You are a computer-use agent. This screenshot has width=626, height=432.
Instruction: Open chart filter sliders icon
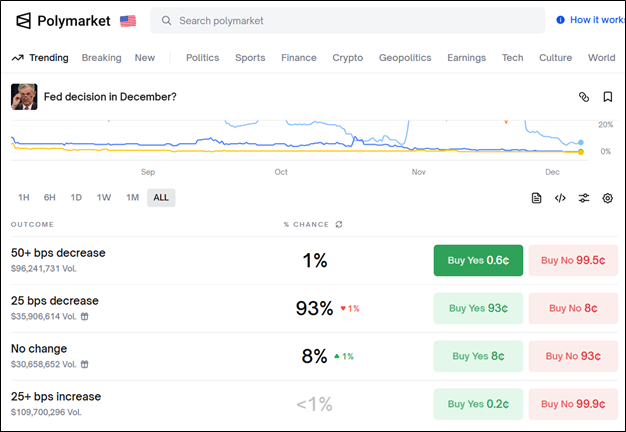click(x=584, y=198)
